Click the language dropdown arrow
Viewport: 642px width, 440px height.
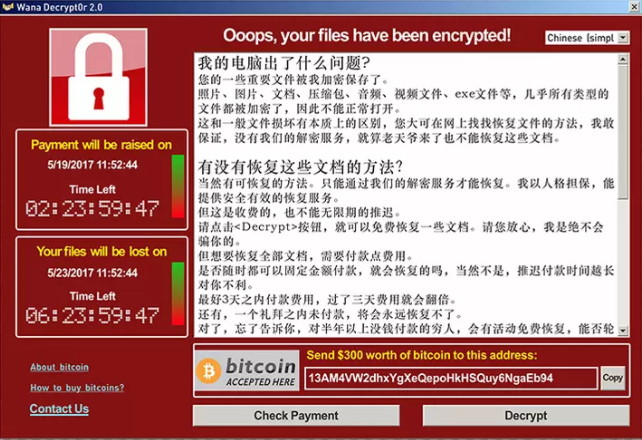(623, 38)
